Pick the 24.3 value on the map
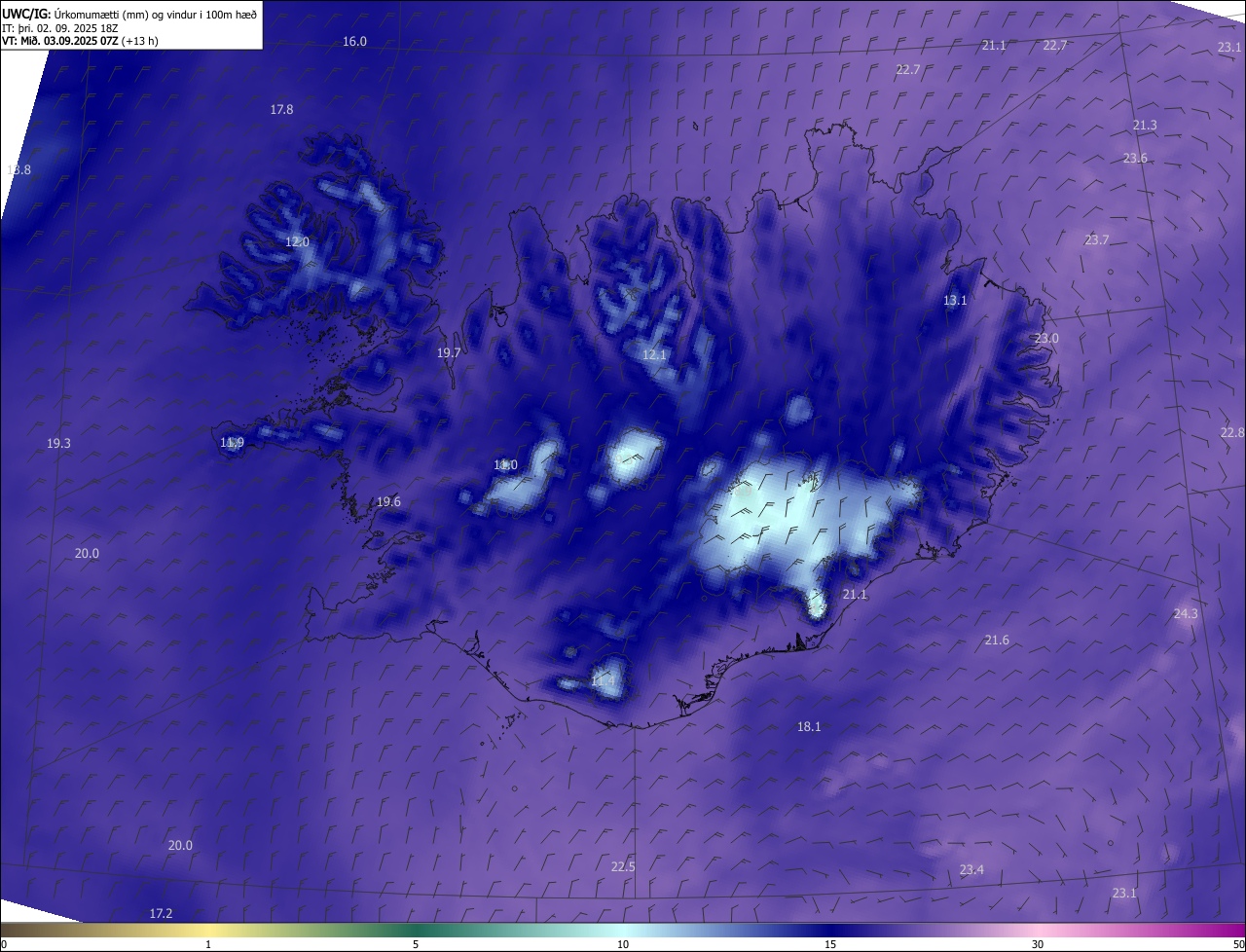The width and height of the screenshot is (1246, 952). 1186,613
